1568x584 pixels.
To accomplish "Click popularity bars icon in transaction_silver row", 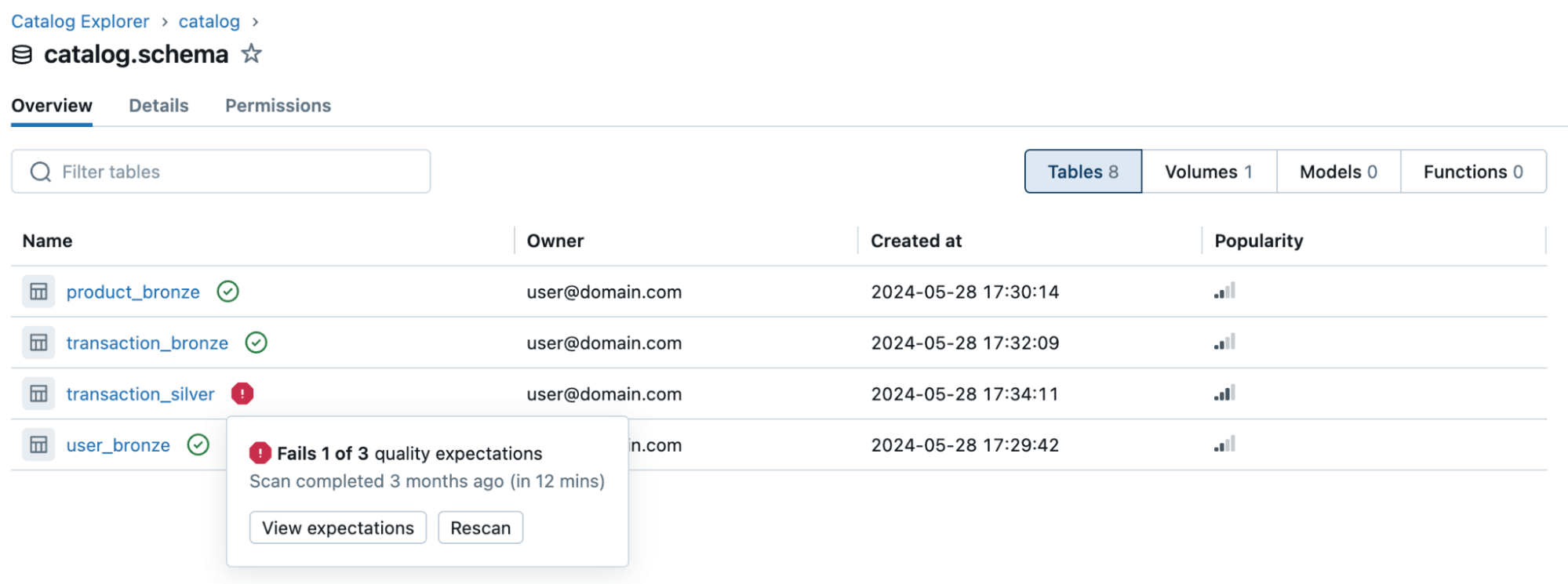I will 1224,394.
